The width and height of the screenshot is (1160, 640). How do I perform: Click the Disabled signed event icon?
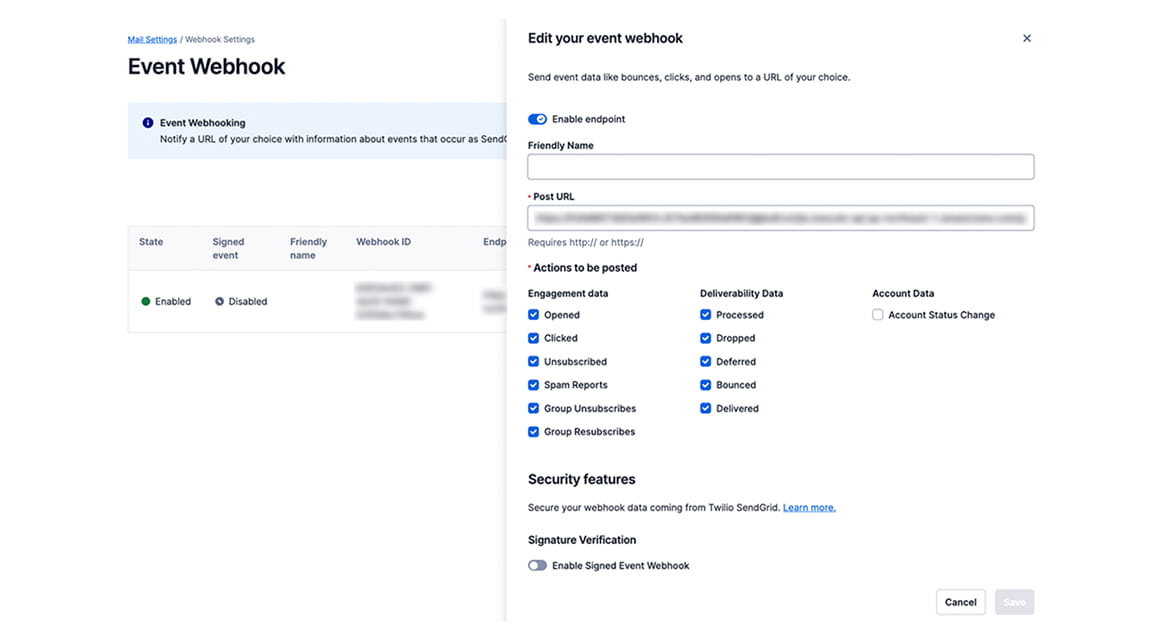(219, 301)
